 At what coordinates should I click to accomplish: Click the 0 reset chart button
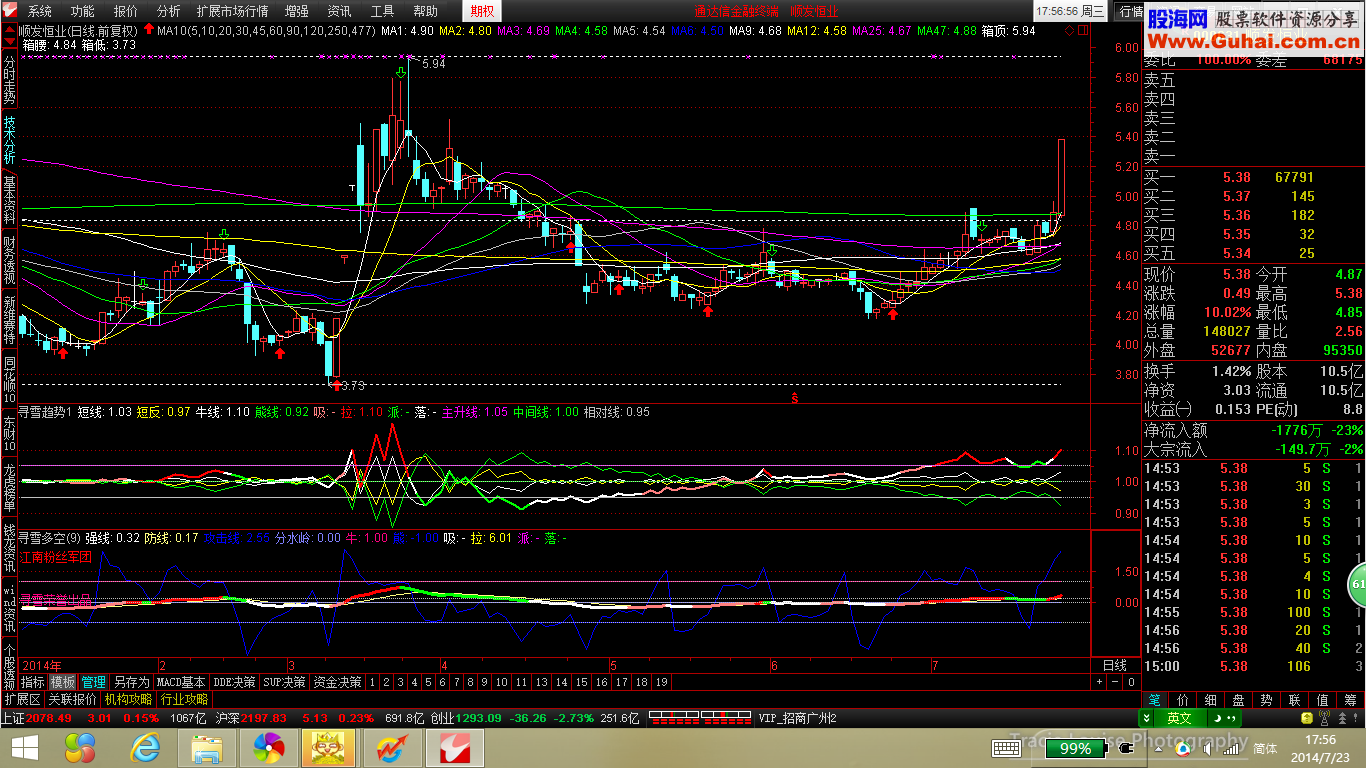(x=1131, y=681)
